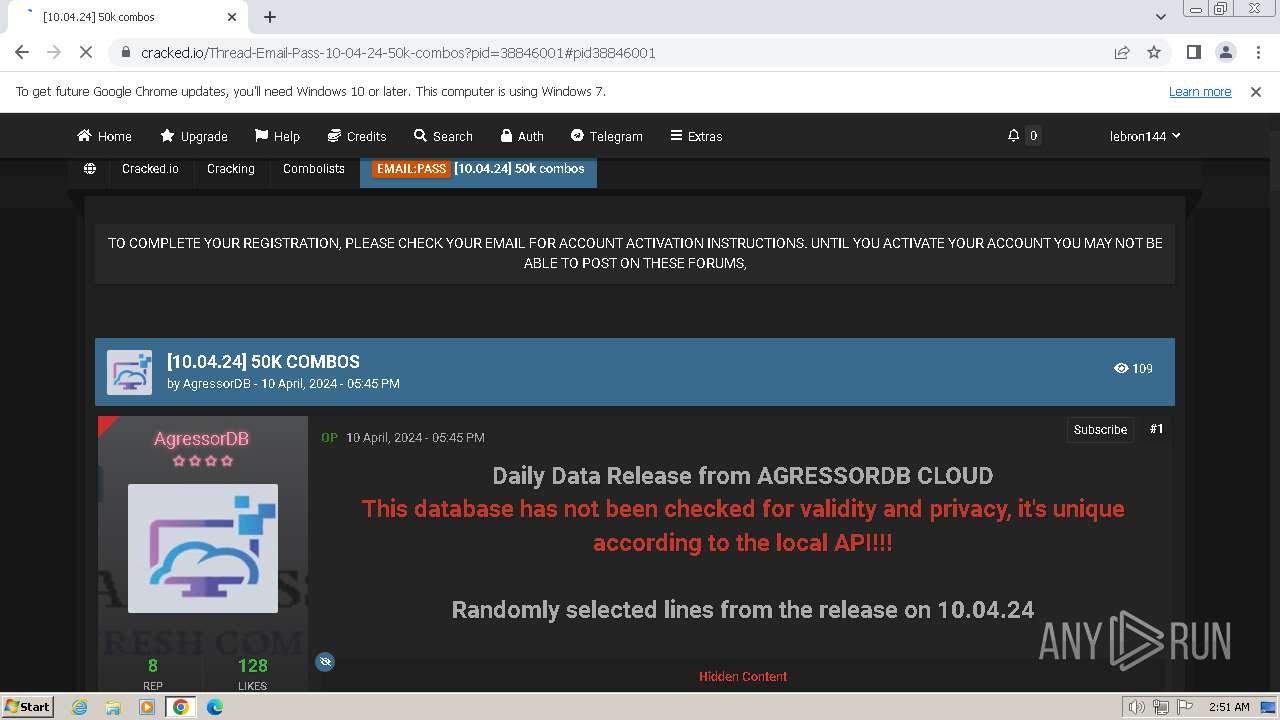Open post number #1 permalink
This screenshot has width=1280, height=720.
point(1156,428)
